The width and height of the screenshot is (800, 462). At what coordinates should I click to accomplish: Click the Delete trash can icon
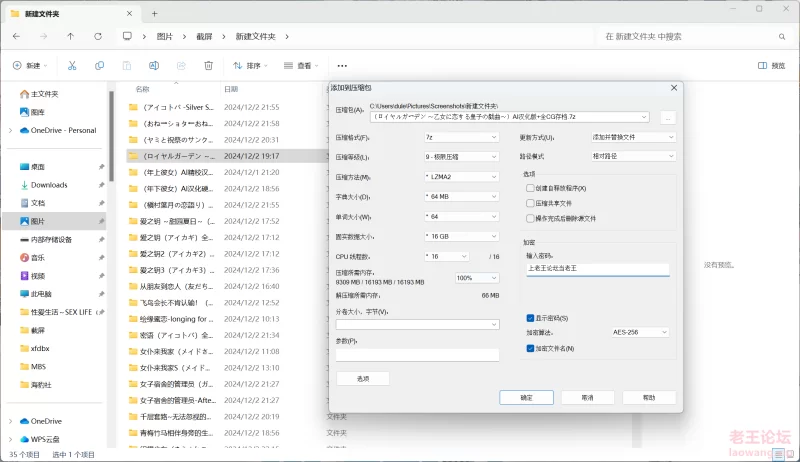[208, 65]
